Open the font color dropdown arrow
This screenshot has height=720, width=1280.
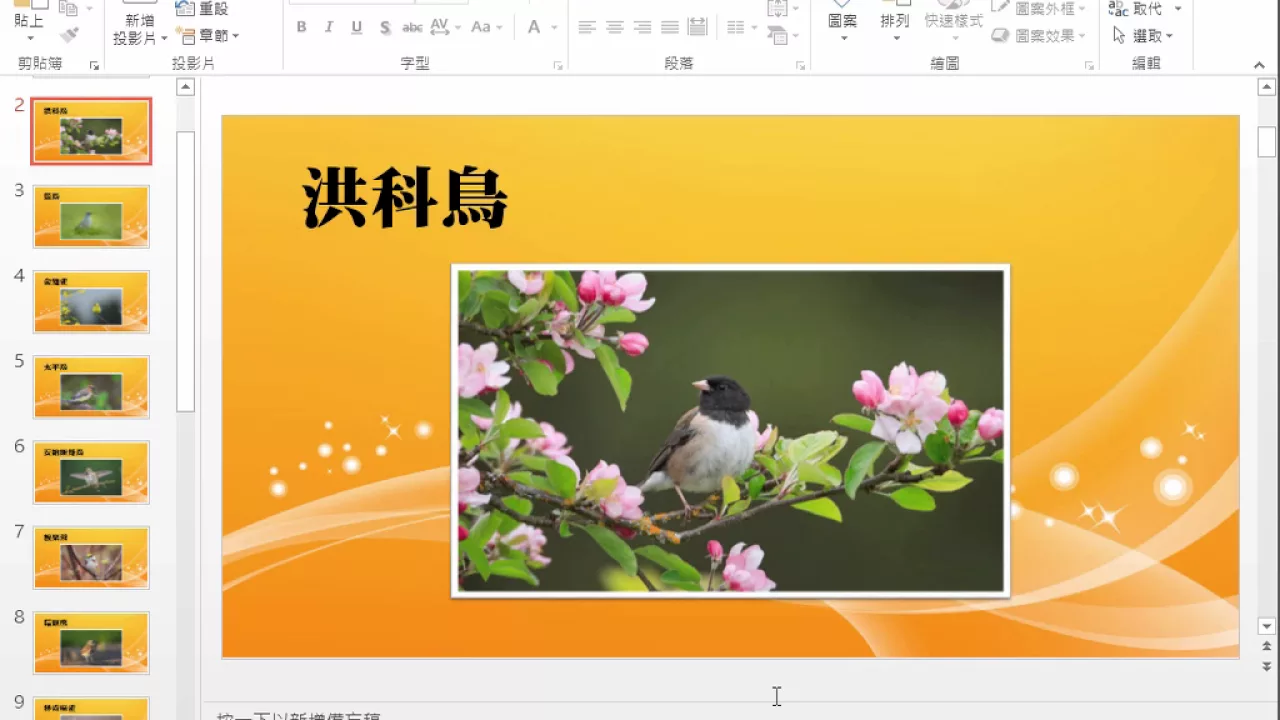coord(552,28)
